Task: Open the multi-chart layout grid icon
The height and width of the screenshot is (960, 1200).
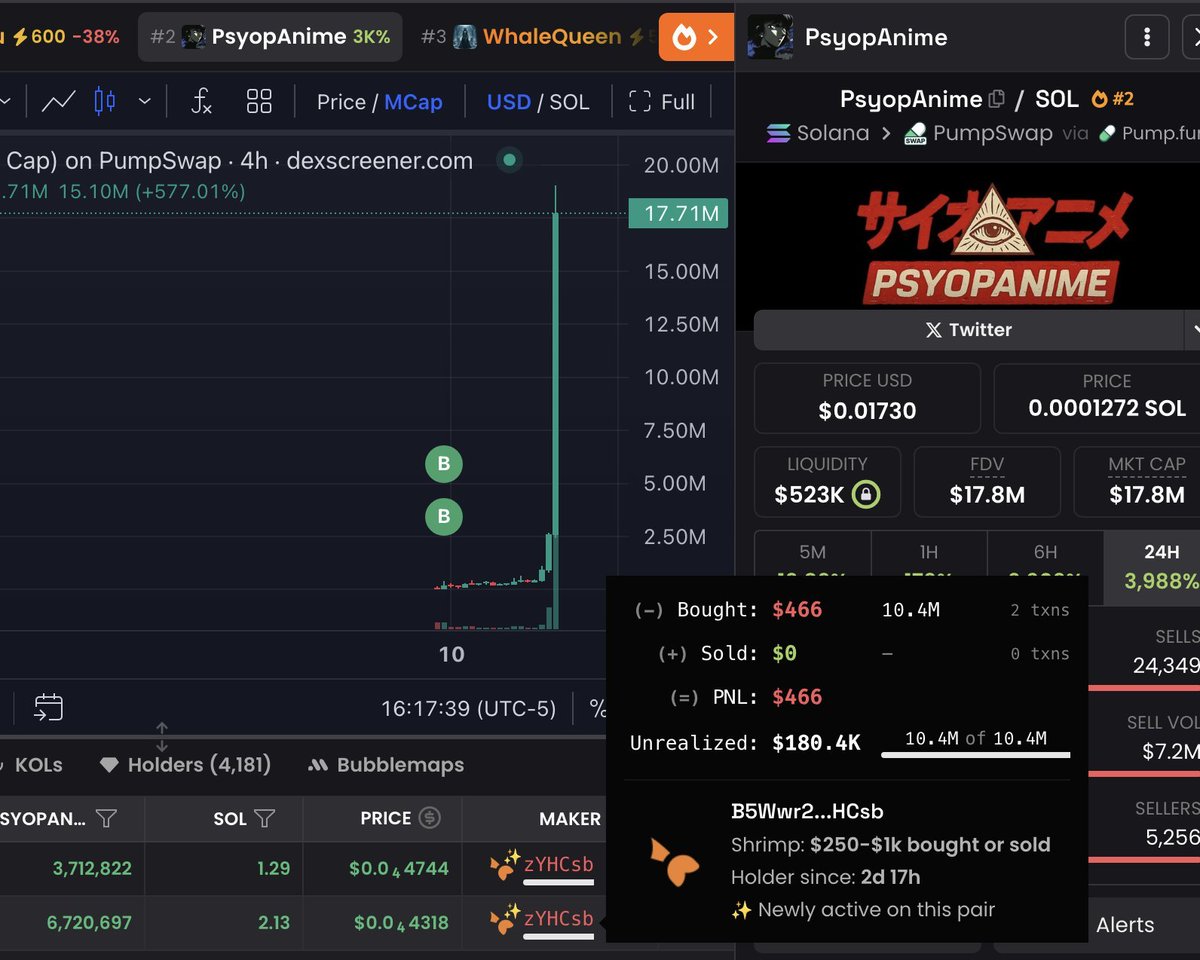Action: 259,101
